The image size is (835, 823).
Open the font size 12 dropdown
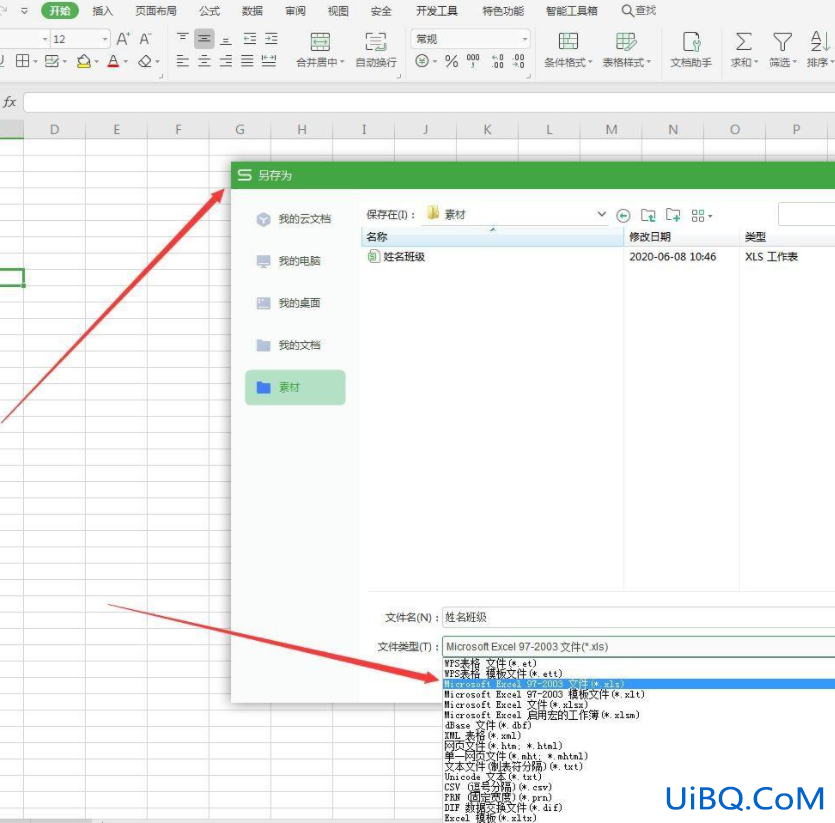pyautogui.click(x=105, y=39)
